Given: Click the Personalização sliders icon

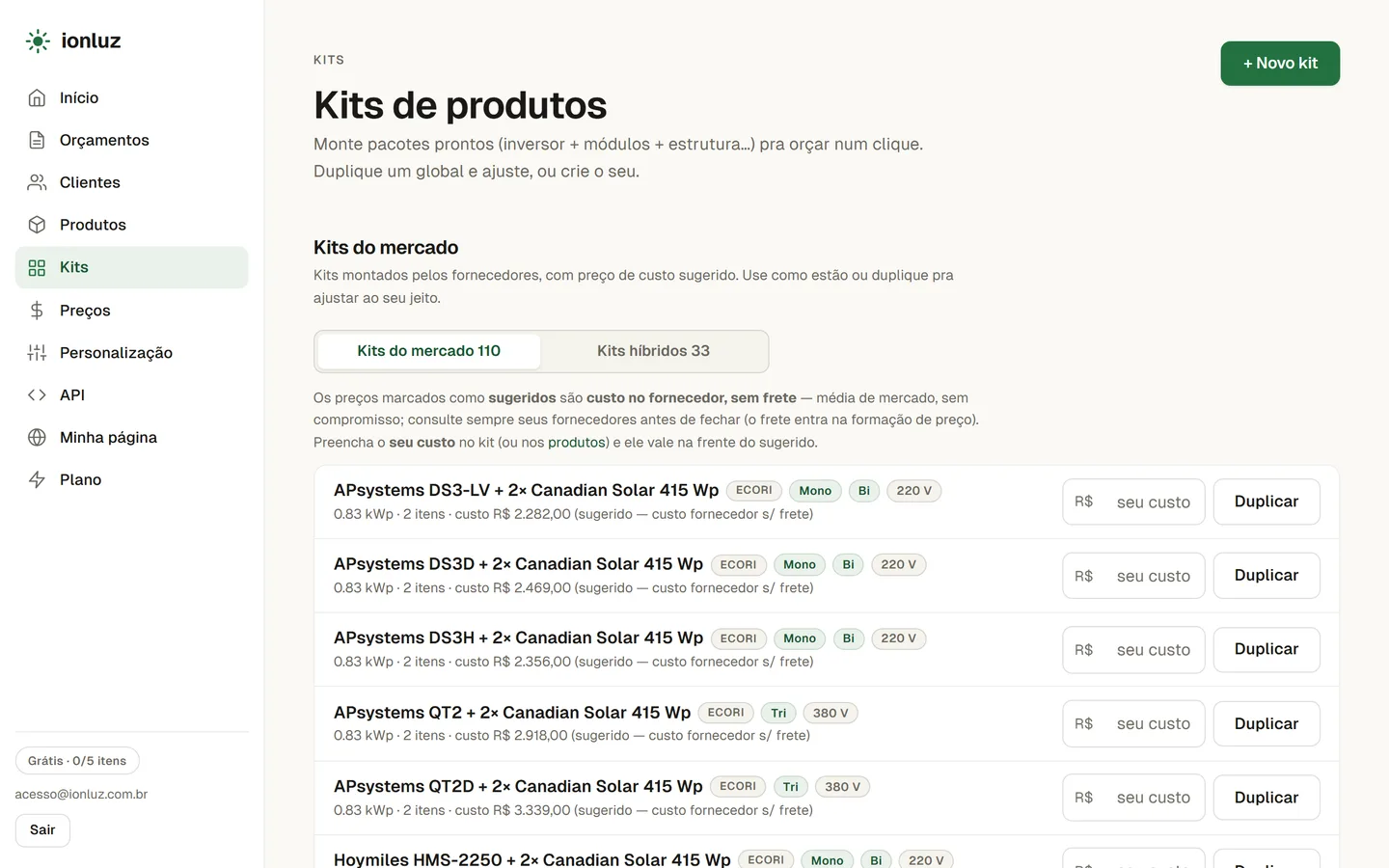Looking at the screenshot, I should click(x=37, y=353).
